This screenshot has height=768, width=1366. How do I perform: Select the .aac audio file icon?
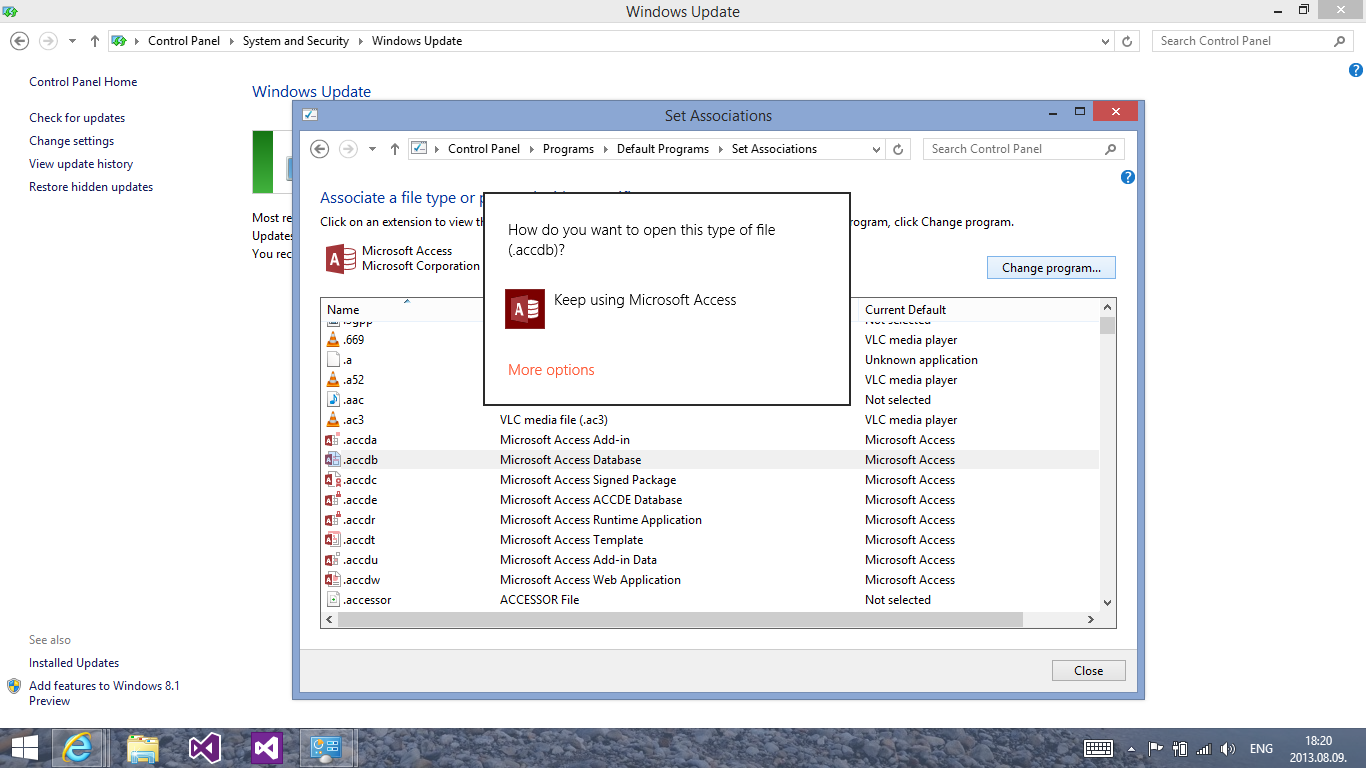point(333,400)
